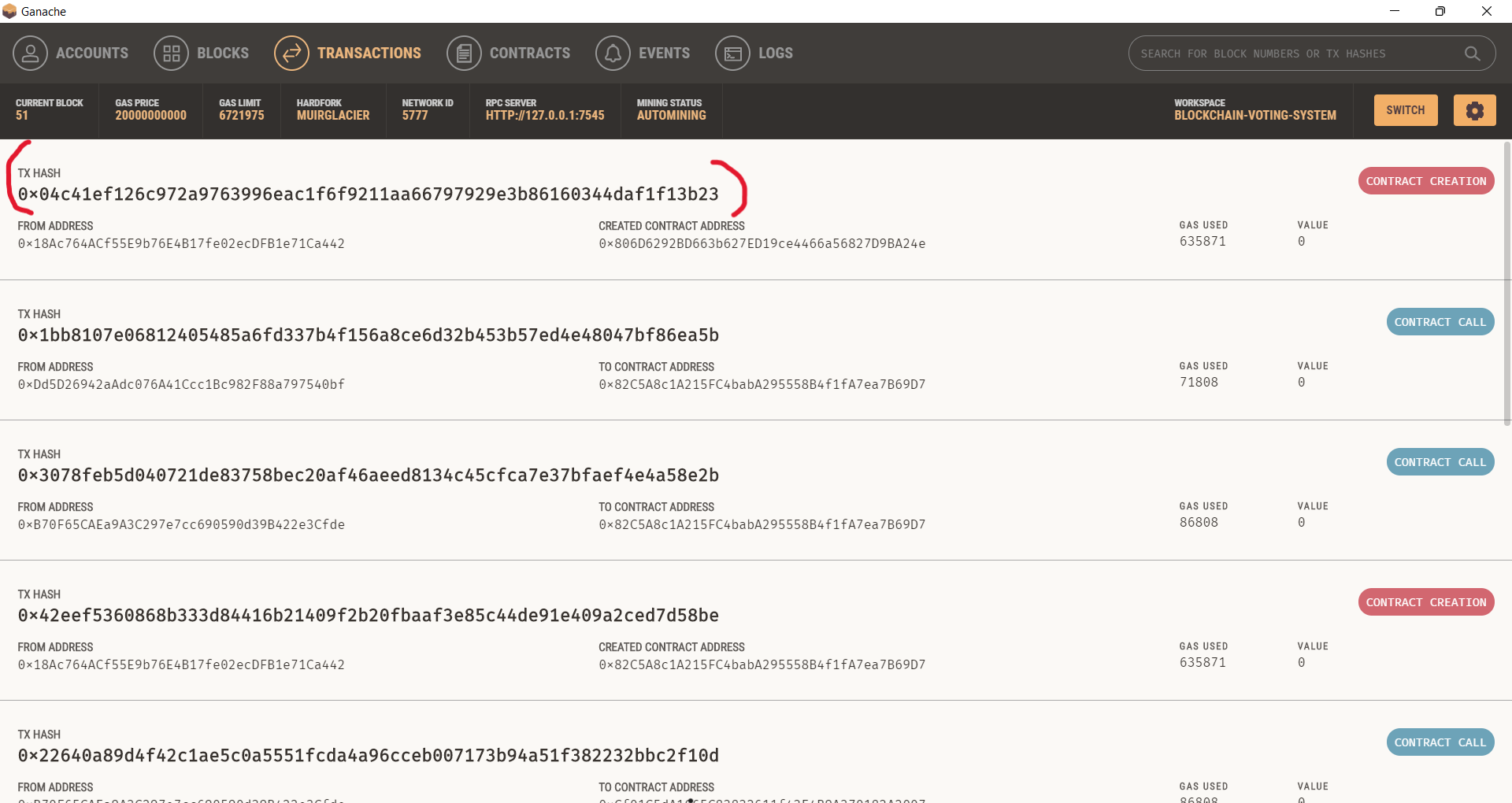1512x803 pixels.
Task: Open settings with the gear icon
Action: pos(1474,110)
